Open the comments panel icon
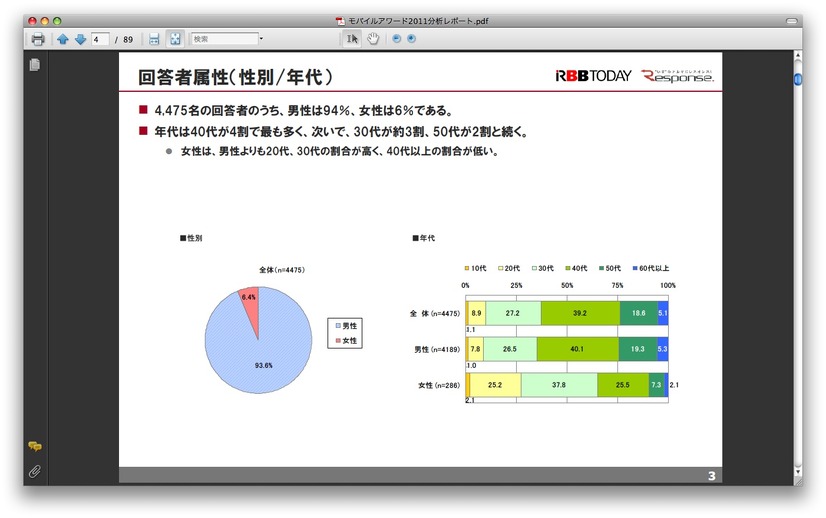This screenshot has height=518, width=826. [x=35, y=446]
